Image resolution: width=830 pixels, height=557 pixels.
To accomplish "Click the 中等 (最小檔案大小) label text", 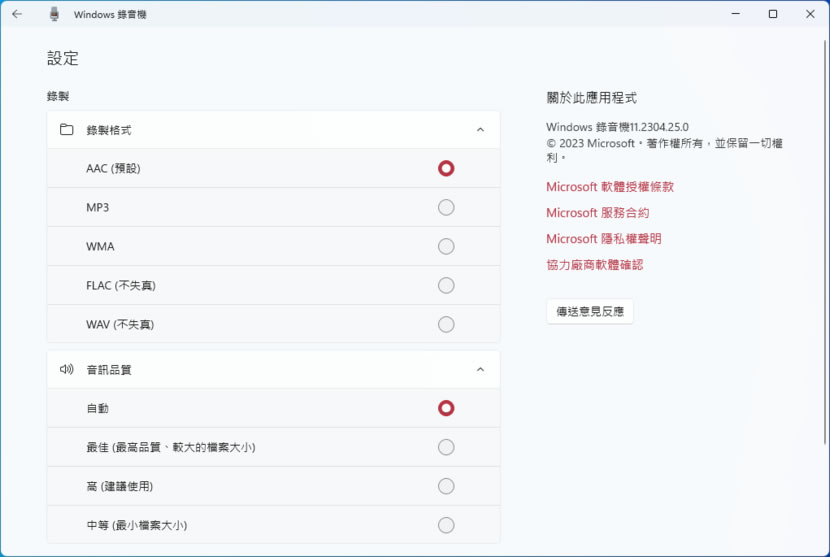I will coord(137,525).
